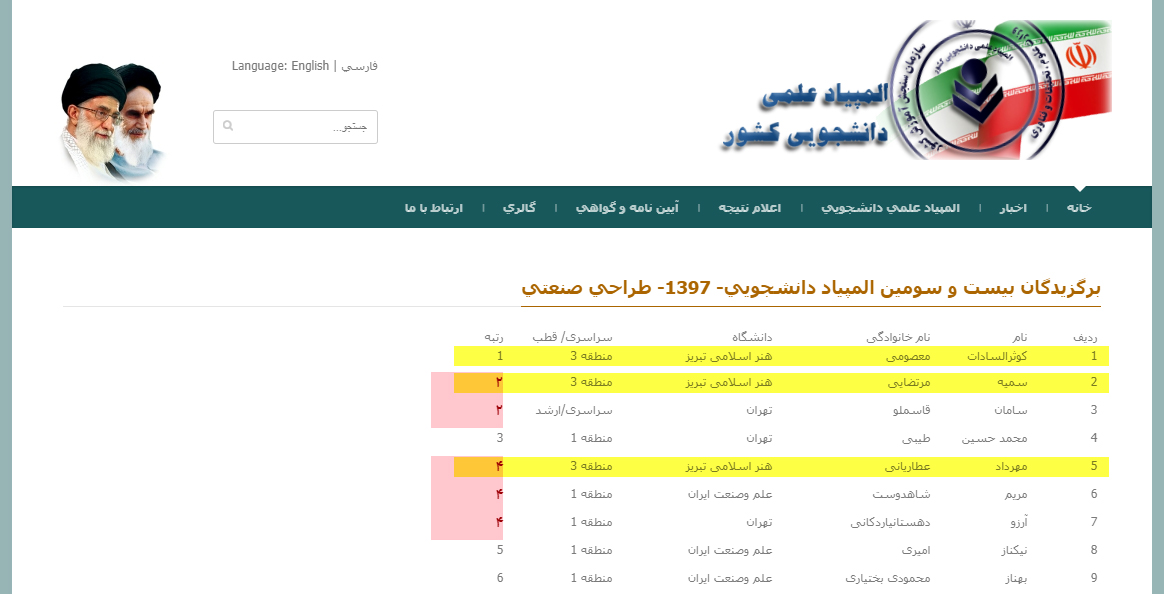The width and height of the screenshot is (1164, 594).
Task: Open the اعلام نتيجه menu item
Action: click(749, 208)
